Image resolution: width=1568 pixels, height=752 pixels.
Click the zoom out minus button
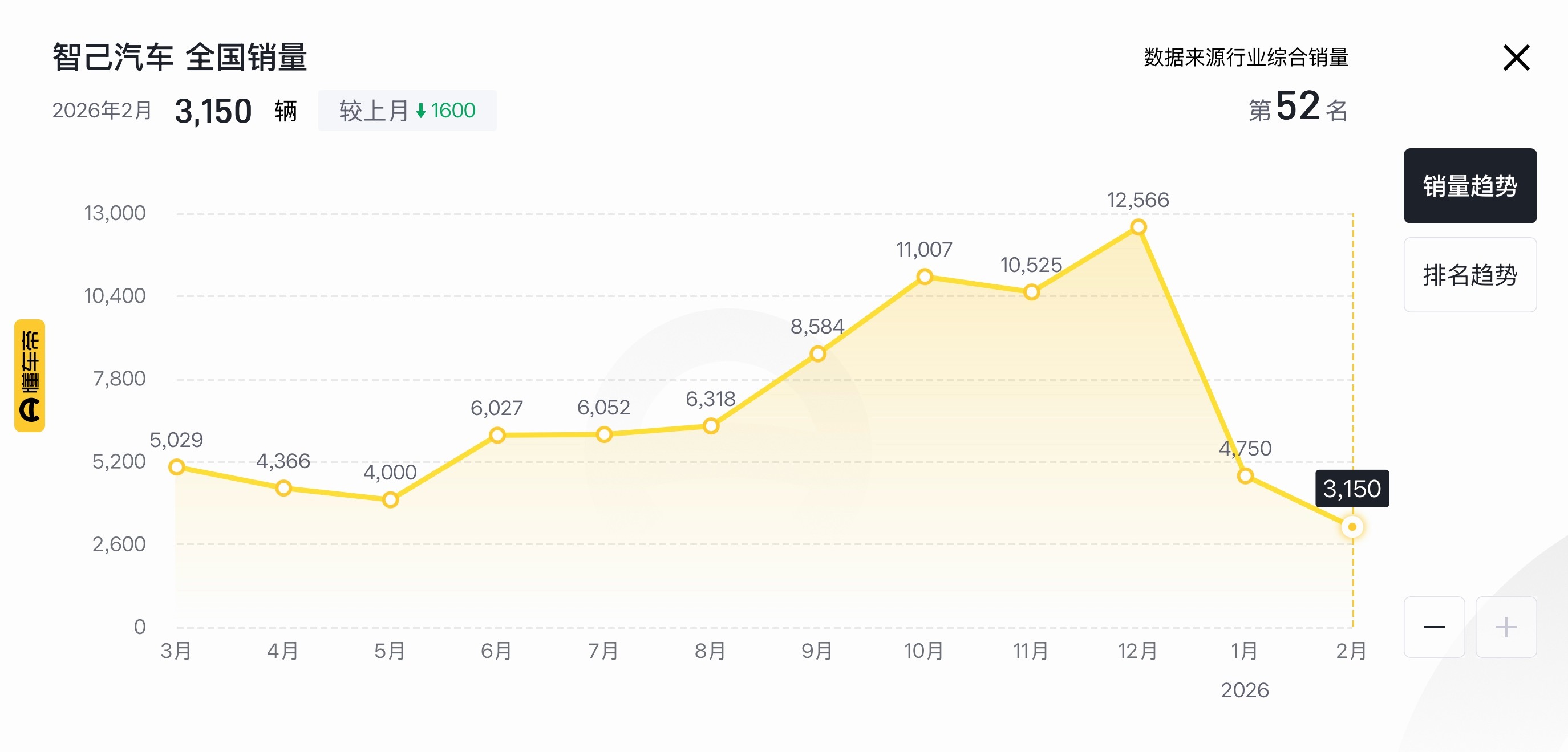[1433, 627]
